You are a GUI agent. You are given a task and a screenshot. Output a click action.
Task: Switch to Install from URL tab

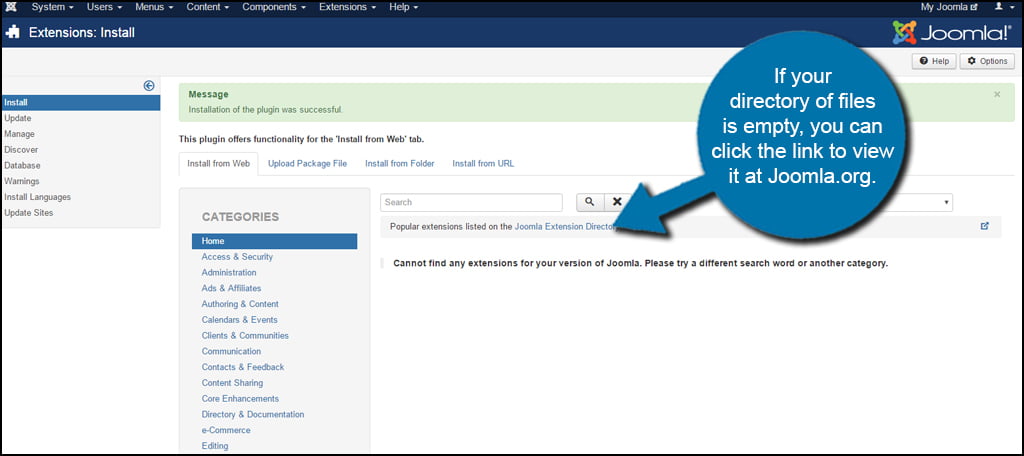[483, 164]
